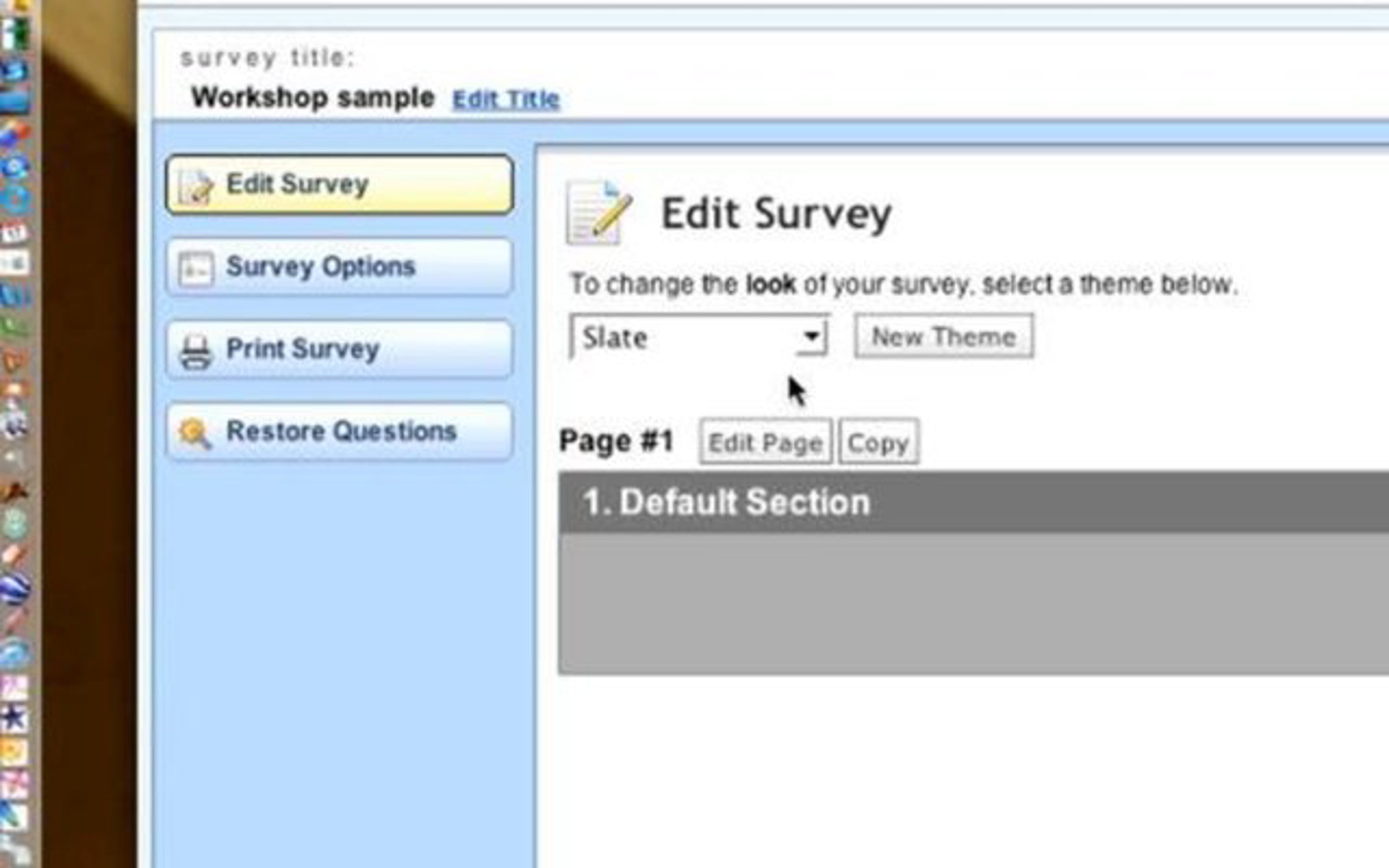Click the Survey Options panel icon

click(196, 269)
